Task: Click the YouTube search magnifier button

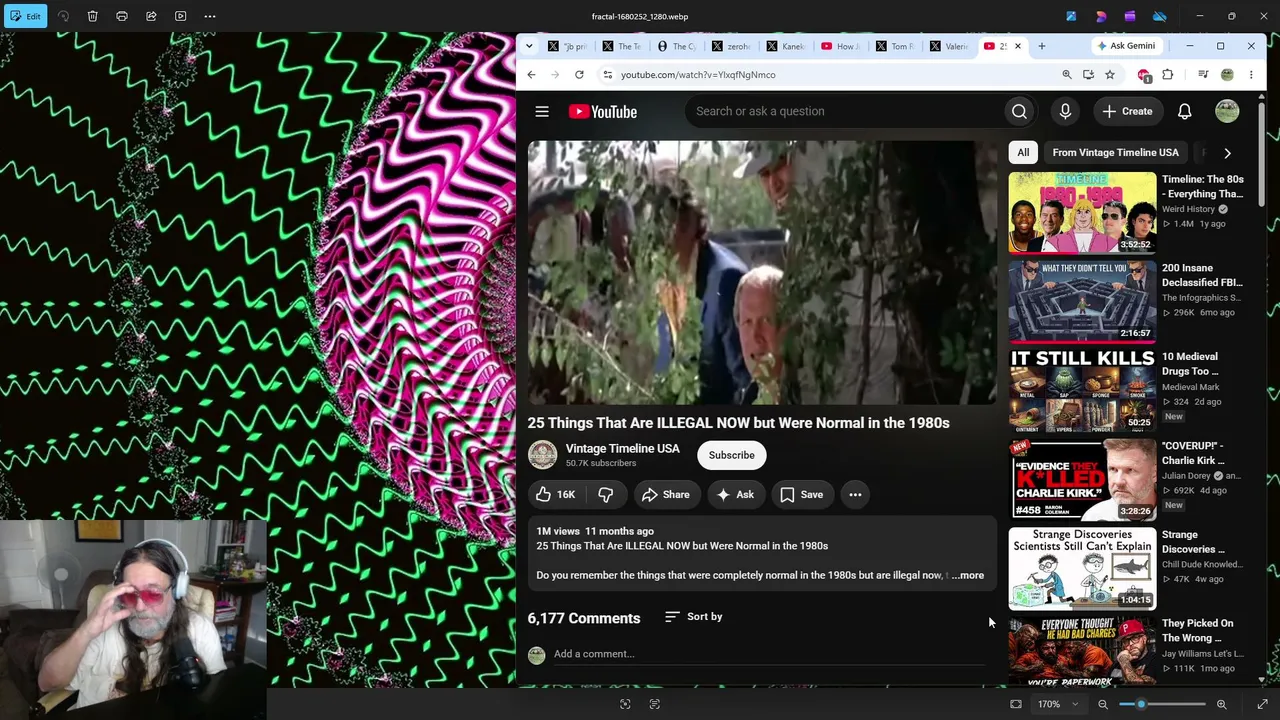Action: 1019,111
